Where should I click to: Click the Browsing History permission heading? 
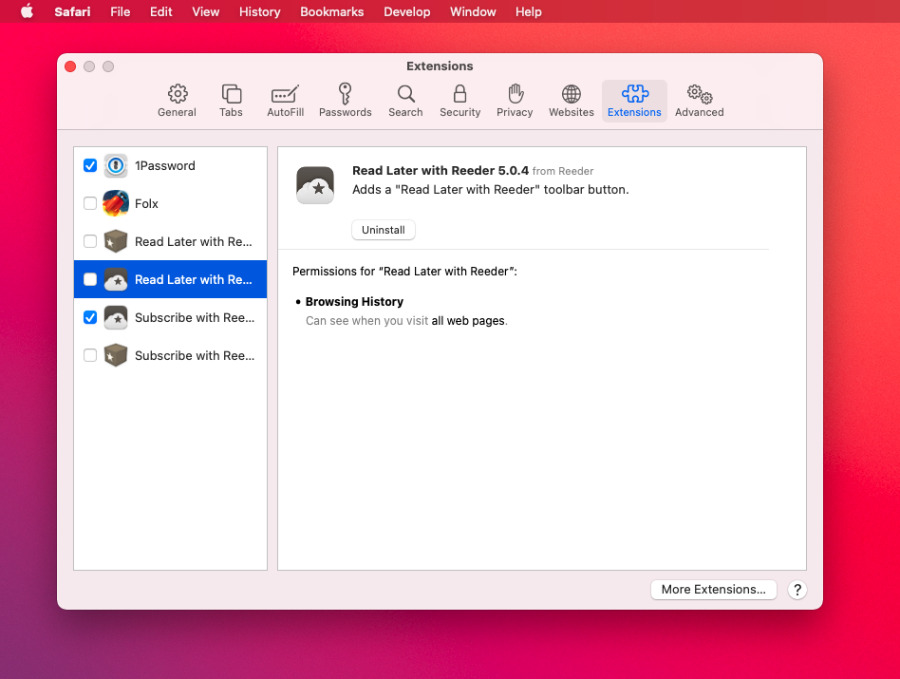(x=354, y=301)
